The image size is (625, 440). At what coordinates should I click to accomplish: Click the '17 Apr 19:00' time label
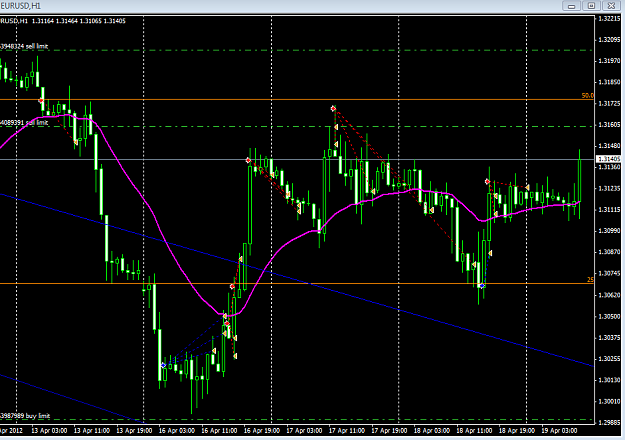(x=389, y=430)
